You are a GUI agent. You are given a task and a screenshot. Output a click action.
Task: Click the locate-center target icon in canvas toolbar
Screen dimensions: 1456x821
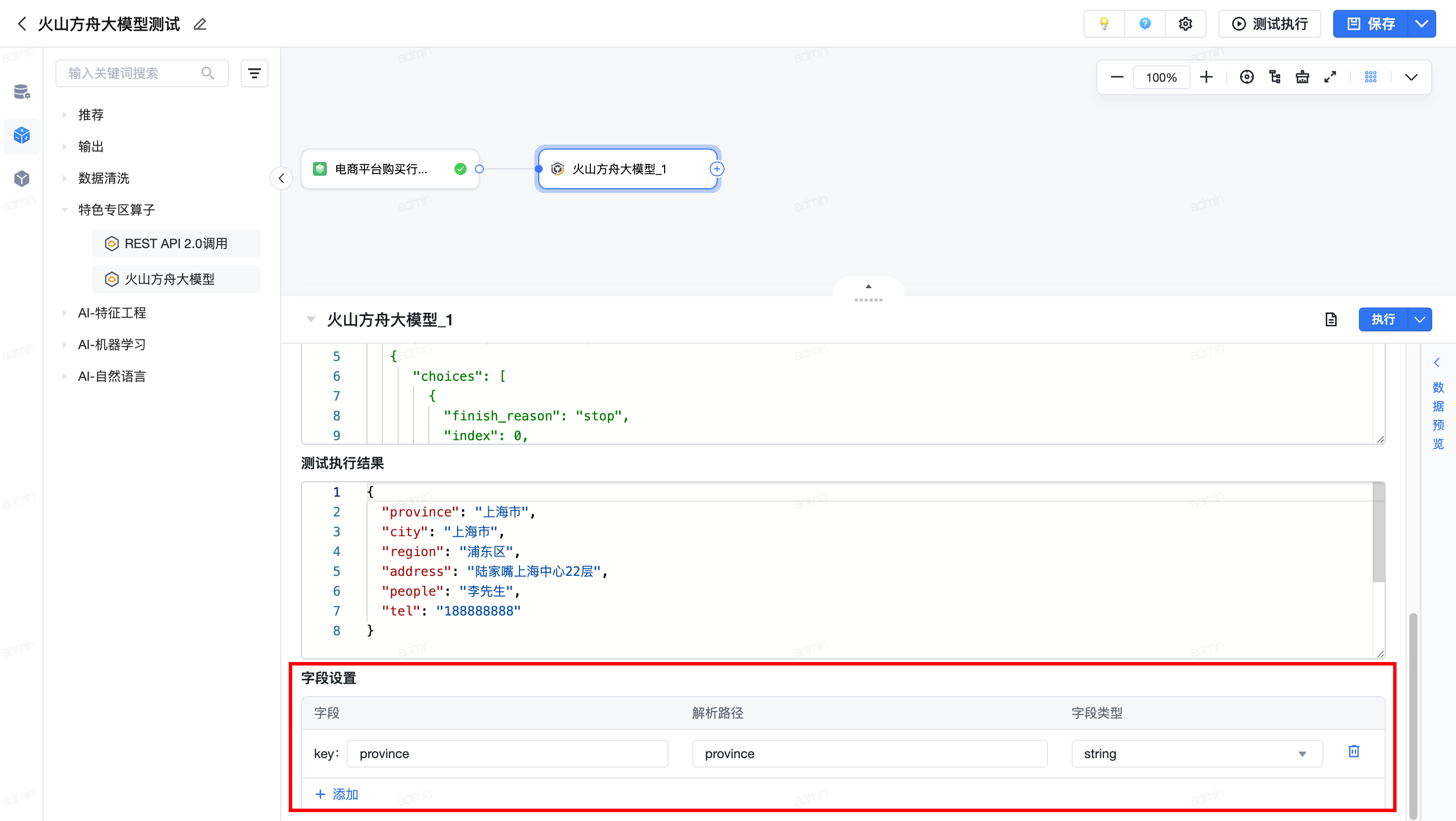coord(1247,77)
